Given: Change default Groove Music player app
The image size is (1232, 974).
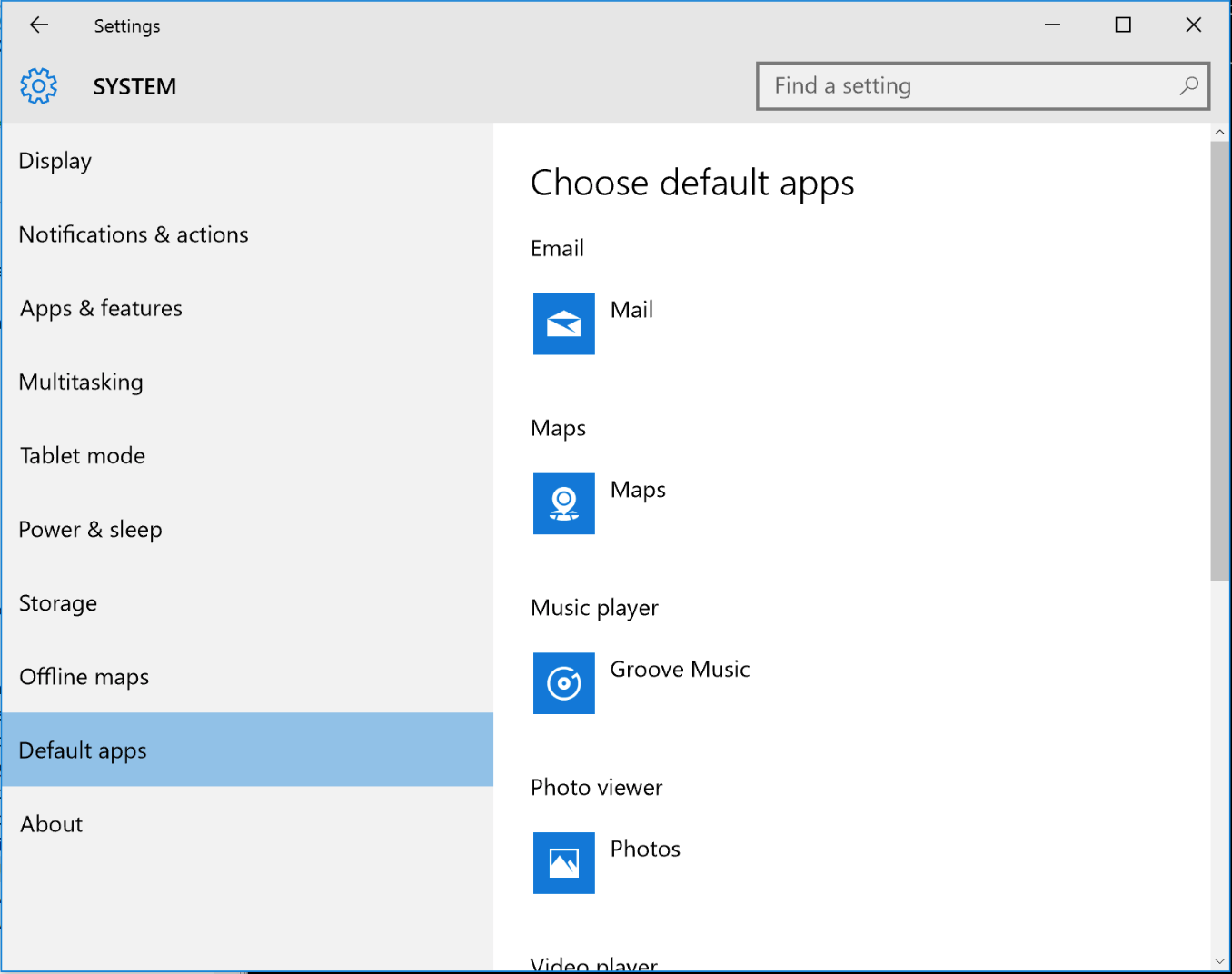Looking at the screenshot, I should tap(680, 670).
